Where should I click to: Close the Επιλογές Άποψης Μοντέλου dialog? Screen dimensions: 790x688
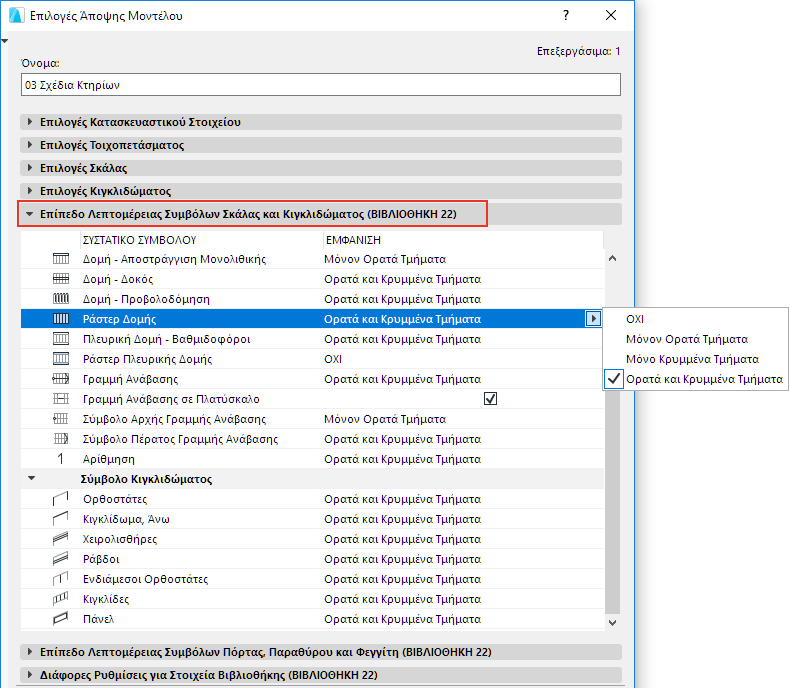tap(611, 15)
